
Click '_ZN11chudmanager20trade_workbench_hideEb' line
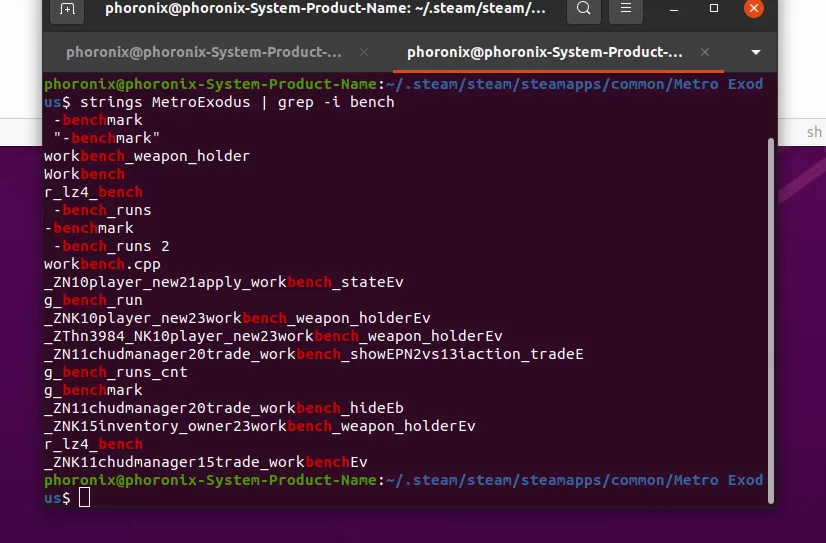(x=223, y=408)
